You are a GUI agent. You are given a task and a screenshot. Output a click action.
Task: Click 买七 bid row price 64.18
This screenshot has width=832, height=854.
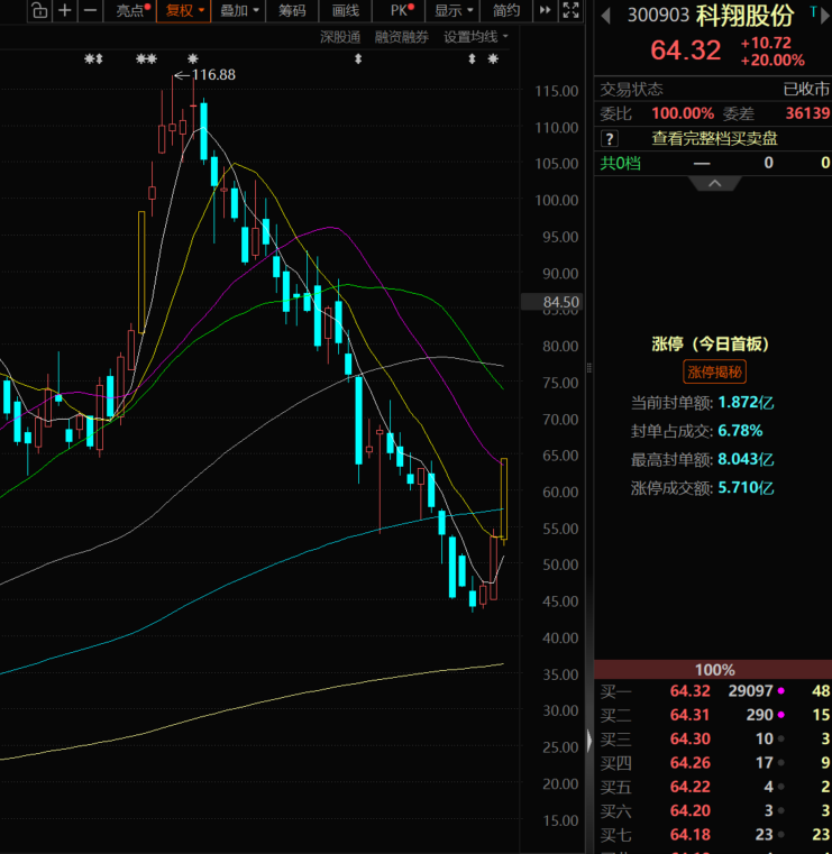point(690,835)
